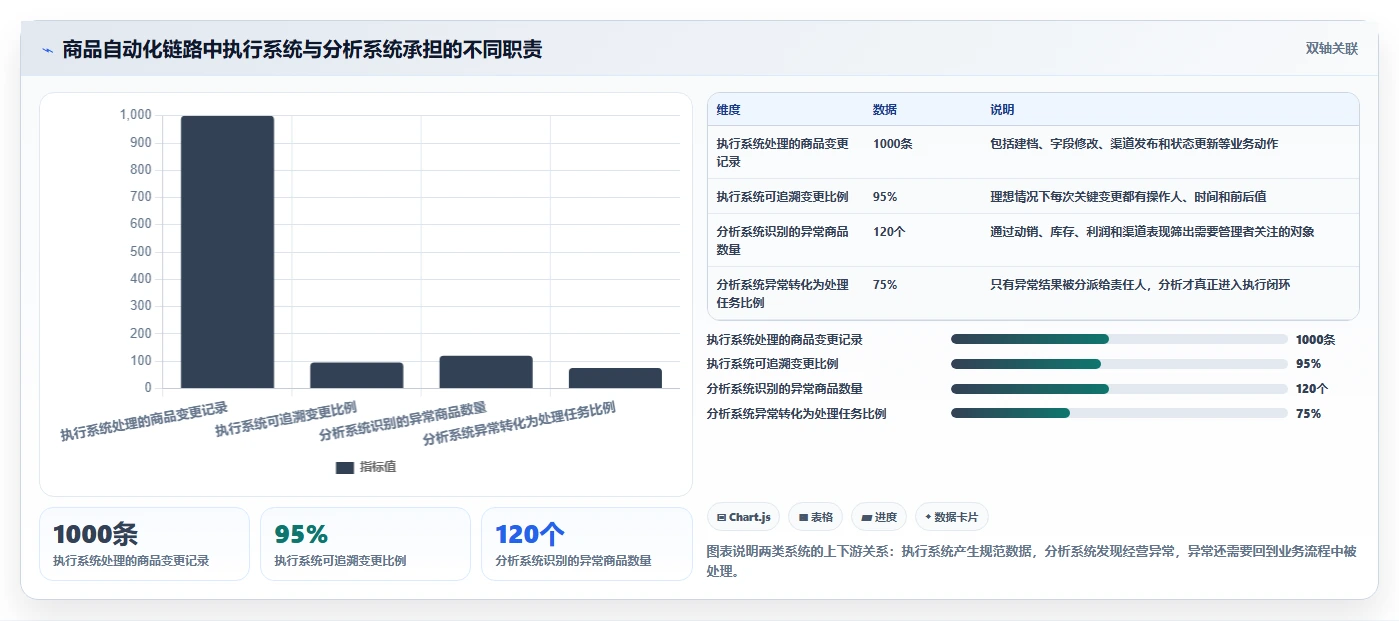Click the description starting with 只有异常结果被分派
This screenshot has height=621, width=1399.
click(x=1140, y=285)
